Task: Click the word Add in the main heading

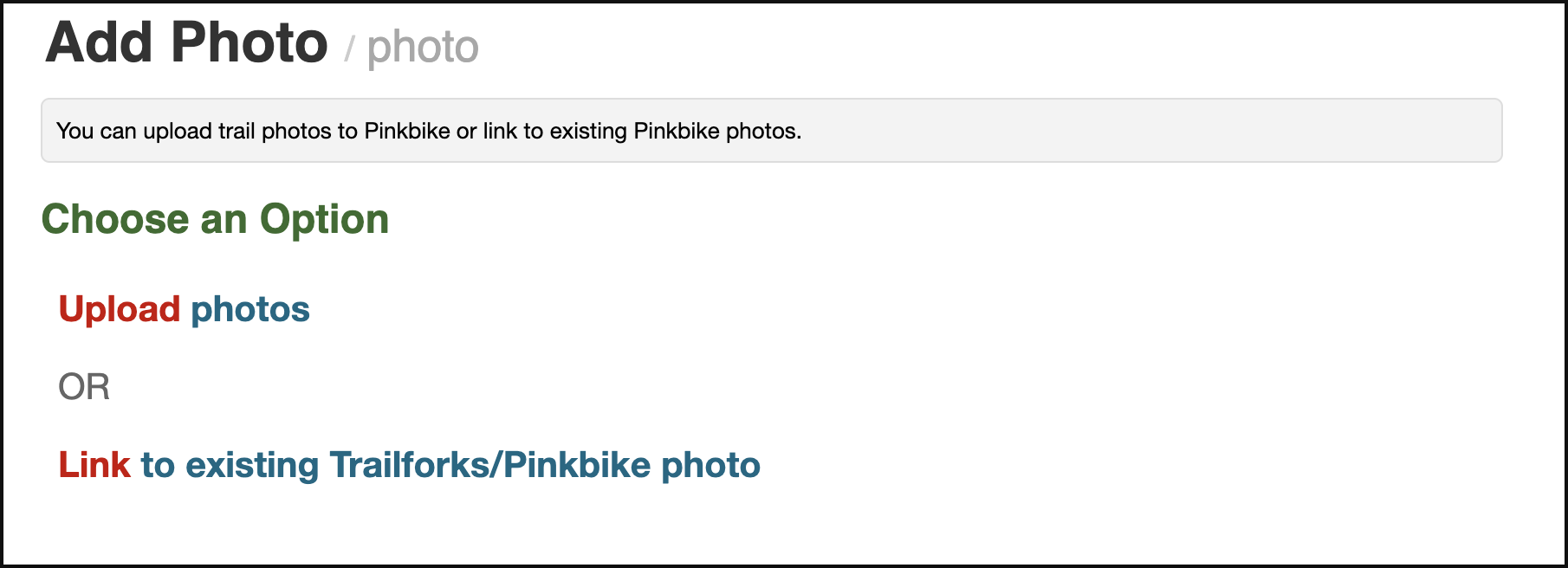Action: pyautogui.click(x=99, y=42)
